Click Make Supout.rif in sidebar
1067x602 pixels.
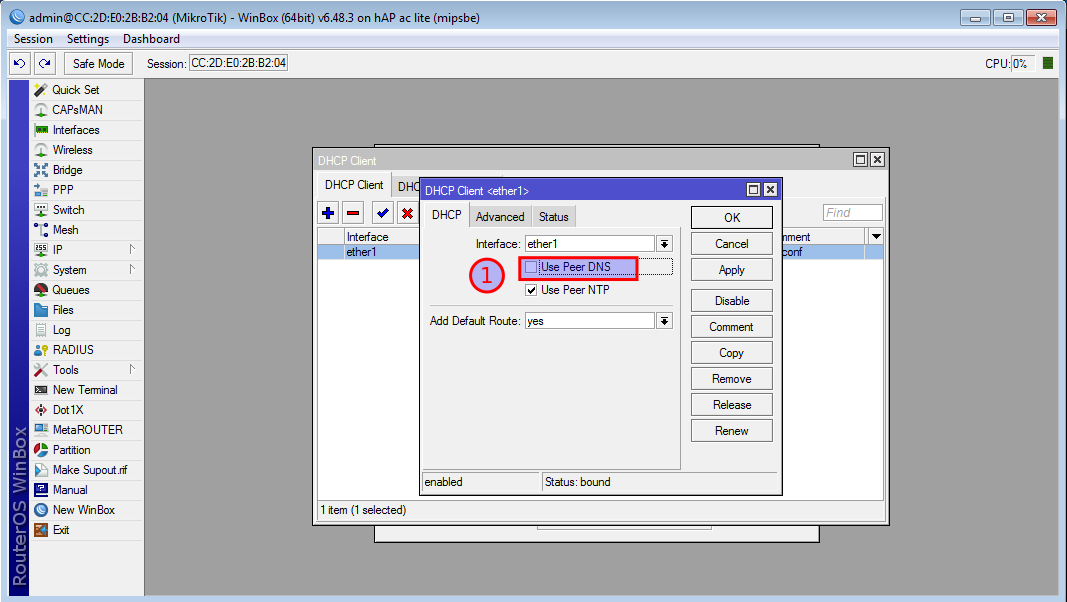[90, 470]
